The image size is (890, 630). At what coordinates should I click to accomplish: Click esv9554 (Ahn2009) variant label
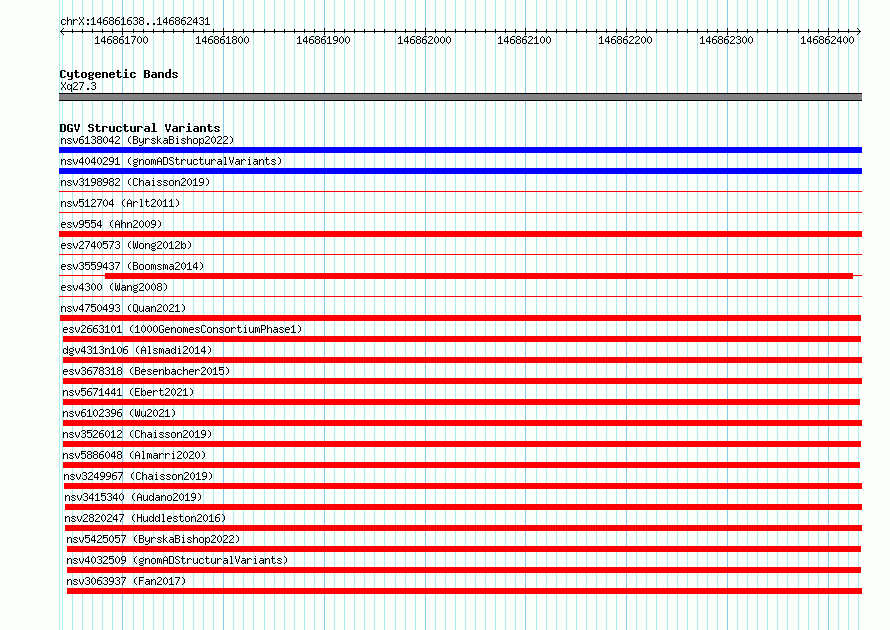(111, 224)
